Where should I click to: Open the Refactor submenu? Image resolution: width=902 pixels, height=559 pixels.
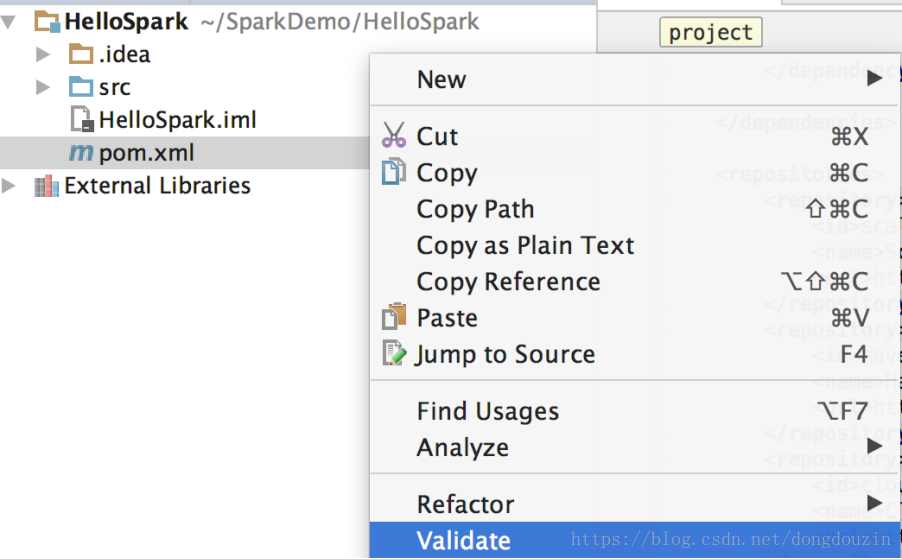pos(634,504)
